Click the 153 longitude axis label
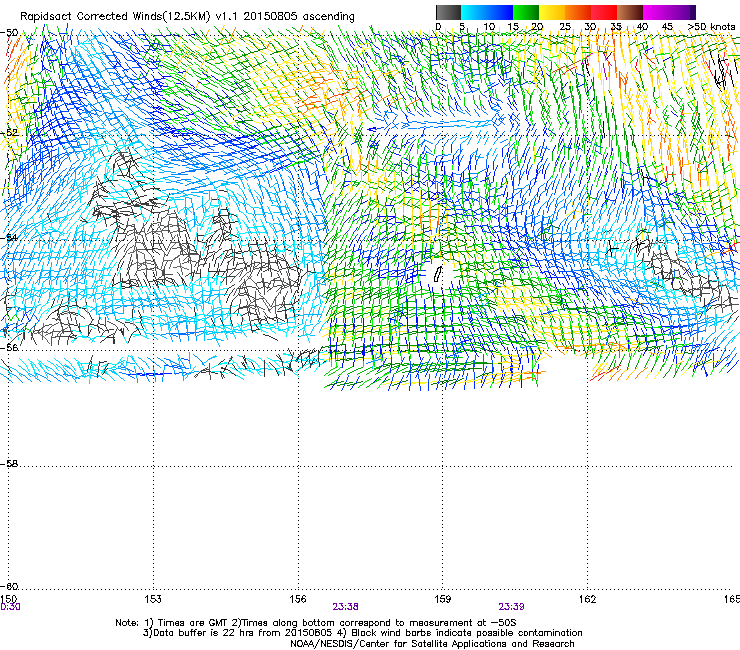This screenshot has height=650, width=740. tap(153, 599)
